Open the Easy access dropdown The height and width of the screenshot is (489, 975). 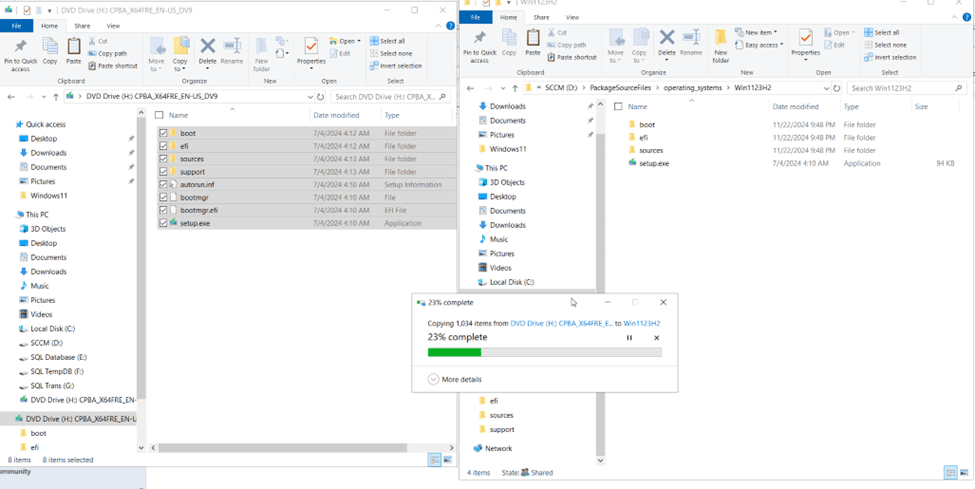[763, 45]
